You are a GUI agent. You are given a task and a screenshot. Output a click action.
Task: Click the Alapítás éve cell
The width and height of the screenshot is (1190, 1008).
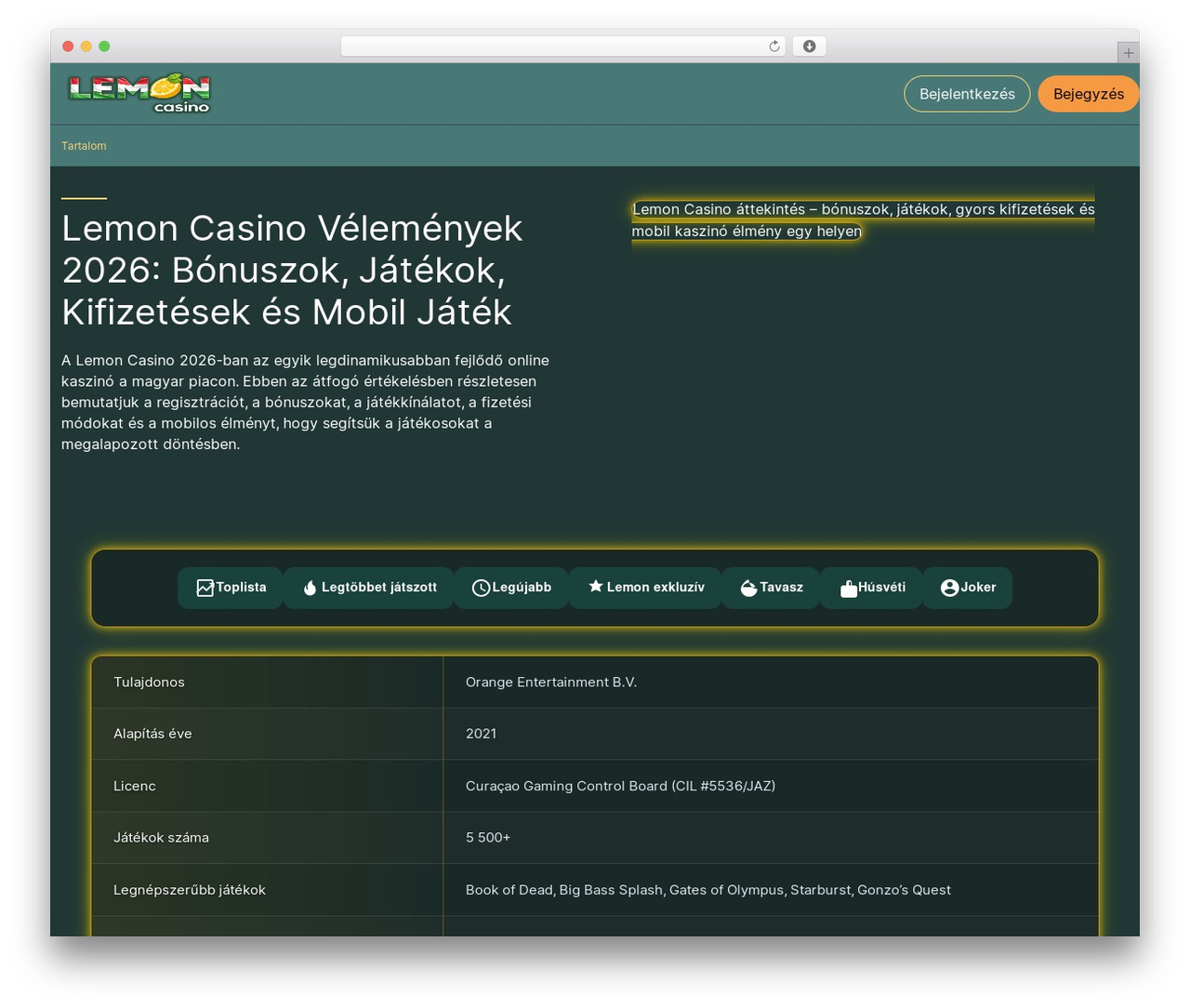tap(268, 734)
